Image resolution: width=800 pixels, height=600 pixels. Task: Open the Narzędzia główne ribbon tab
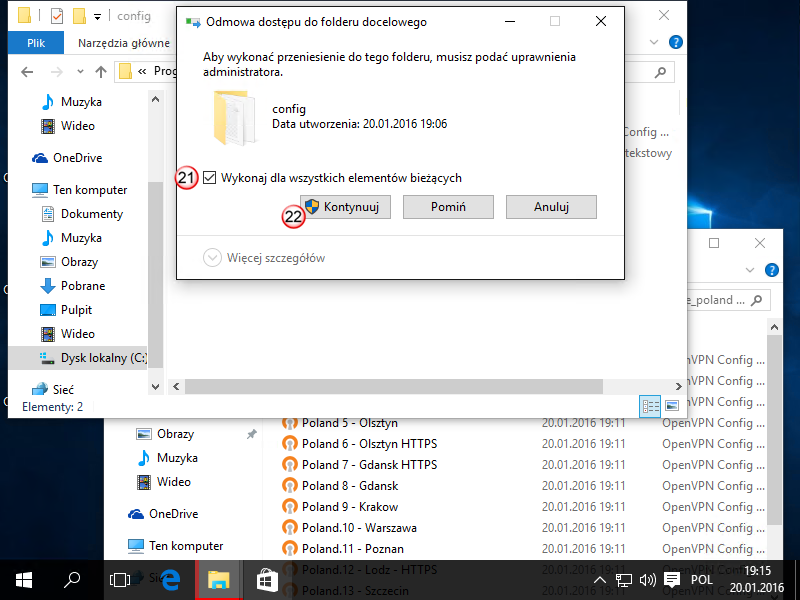coord(123,43)
